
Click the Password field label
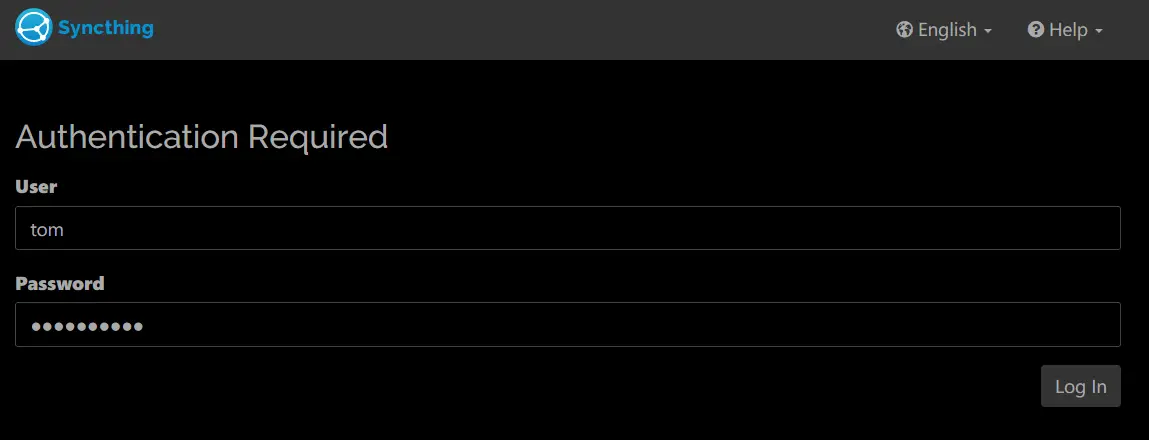(x=60, y=283)
